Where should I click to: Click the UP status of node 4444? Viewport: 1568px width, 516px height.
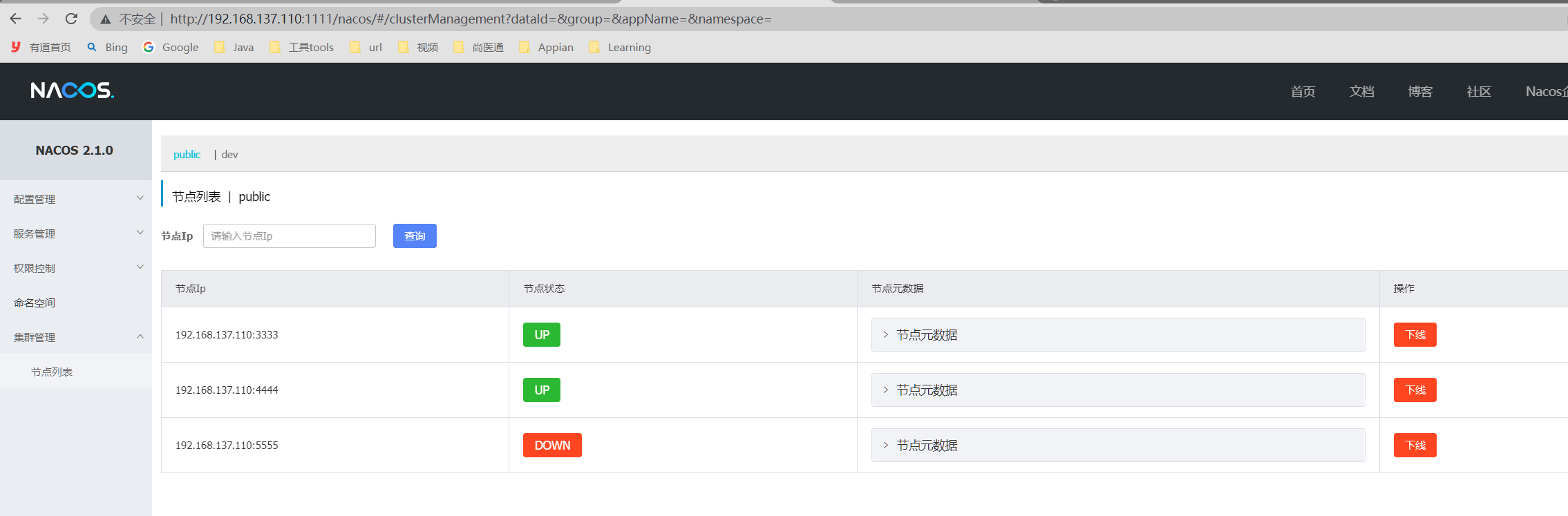[x=542, y=390]
